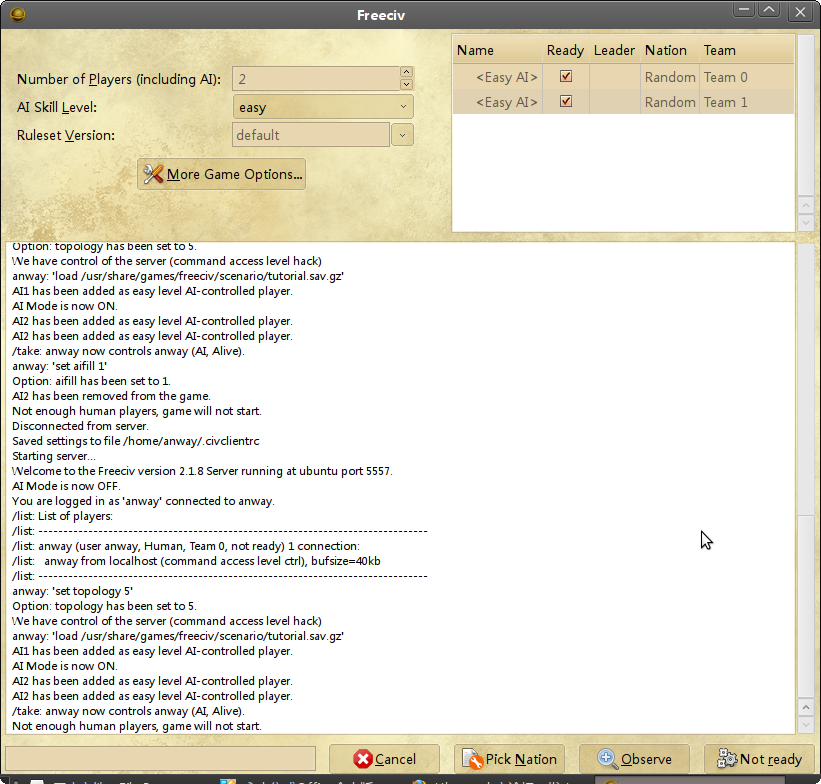The height and width of the screenshot is (784, 821).
Task: Click Random nation cell for Team 0
Action: [x=670, y=77]
